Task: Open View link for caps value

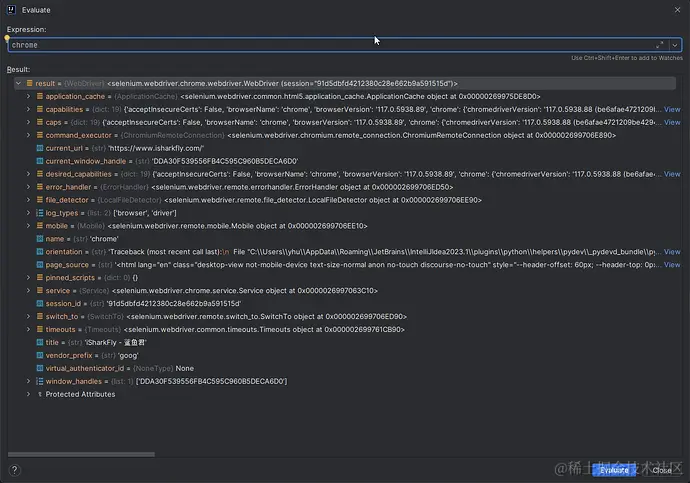Action: [x=672, y=122]
